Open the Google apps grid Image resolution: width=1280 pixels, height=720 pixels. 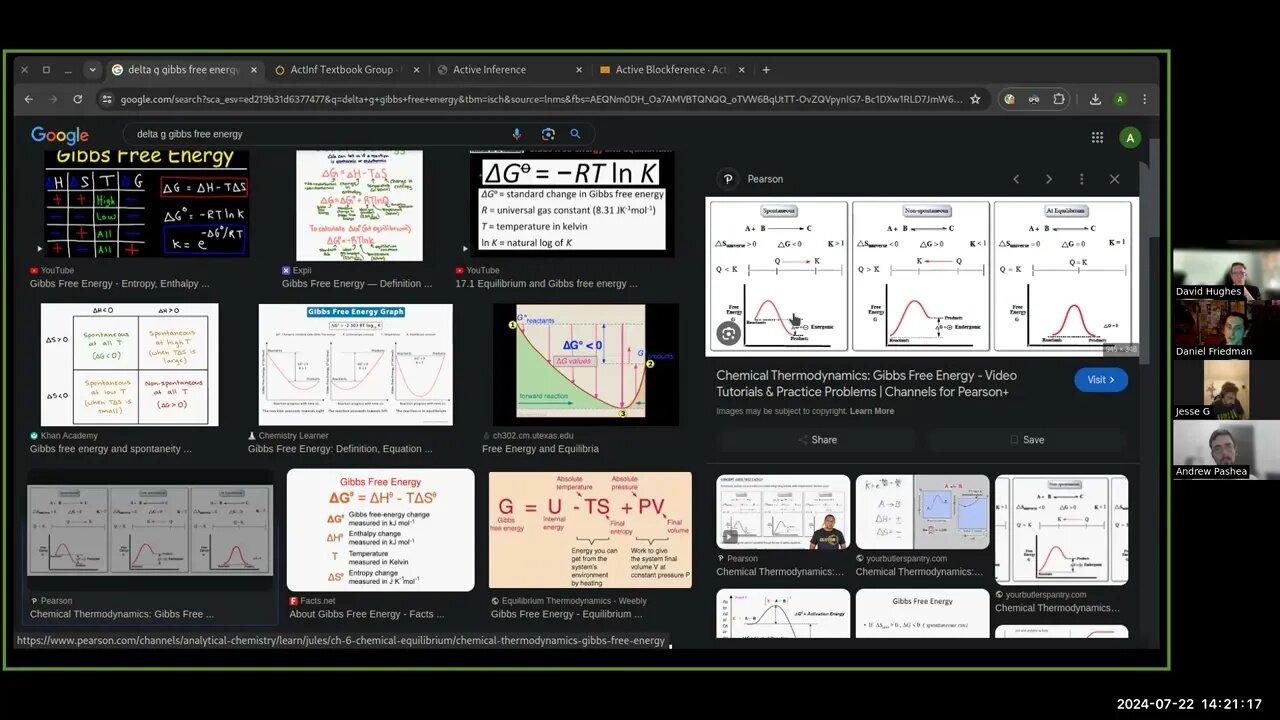click(x=1097, y=138)
